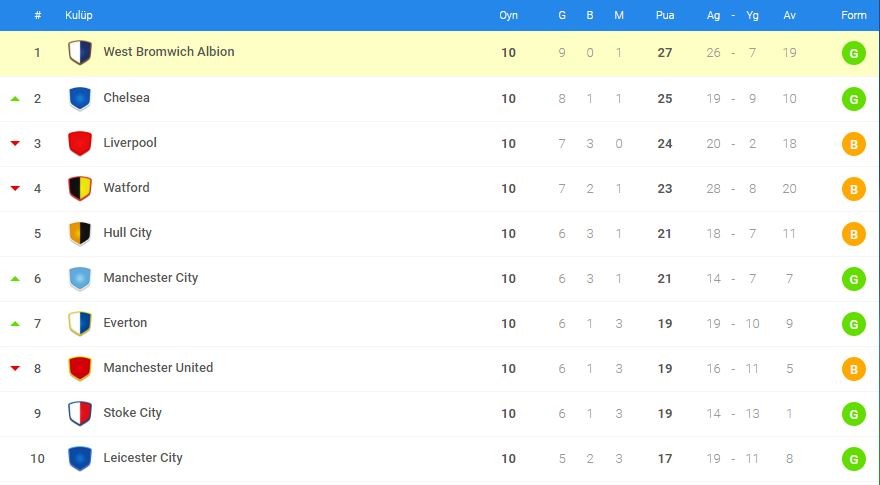Click red down arrow beside Watford rank
880x485 pixels.
(x=15, y=188)
